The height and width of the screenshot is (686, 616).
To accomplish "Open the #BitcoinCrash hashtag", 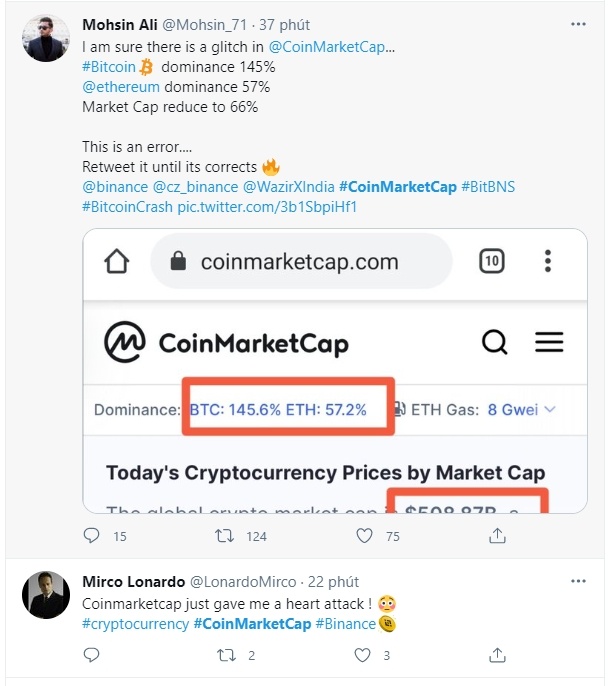I will (127, 207).
